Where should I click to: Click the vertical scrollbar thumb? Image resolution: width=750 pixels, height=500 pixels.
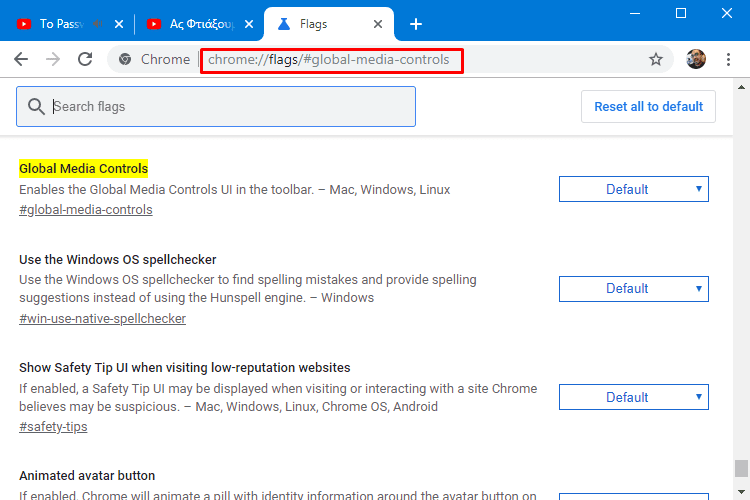tap(740, 468)
